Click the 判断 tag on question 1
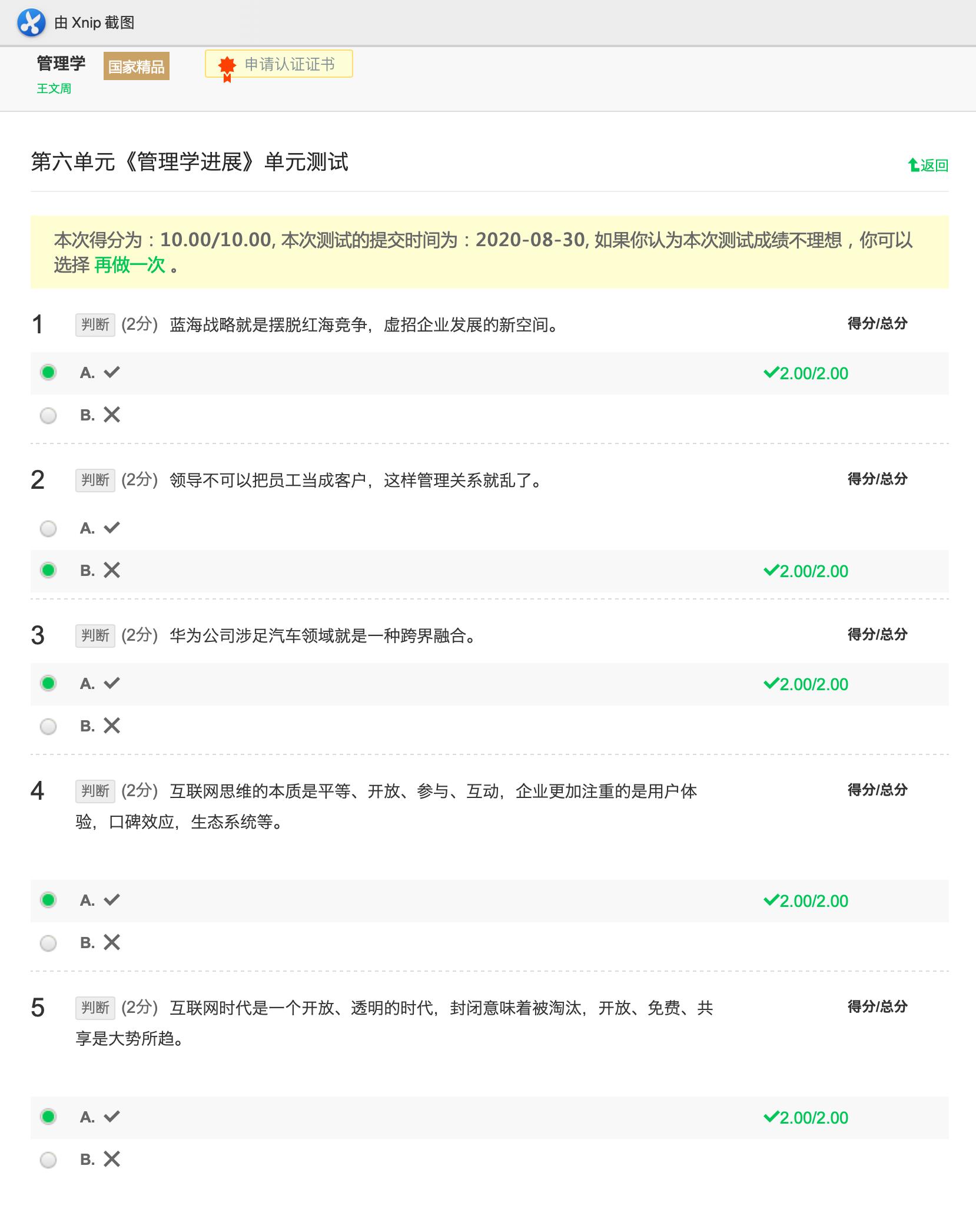Image resolution: width=976 pixels, height=1232 pixels. (x=95, y=324)
